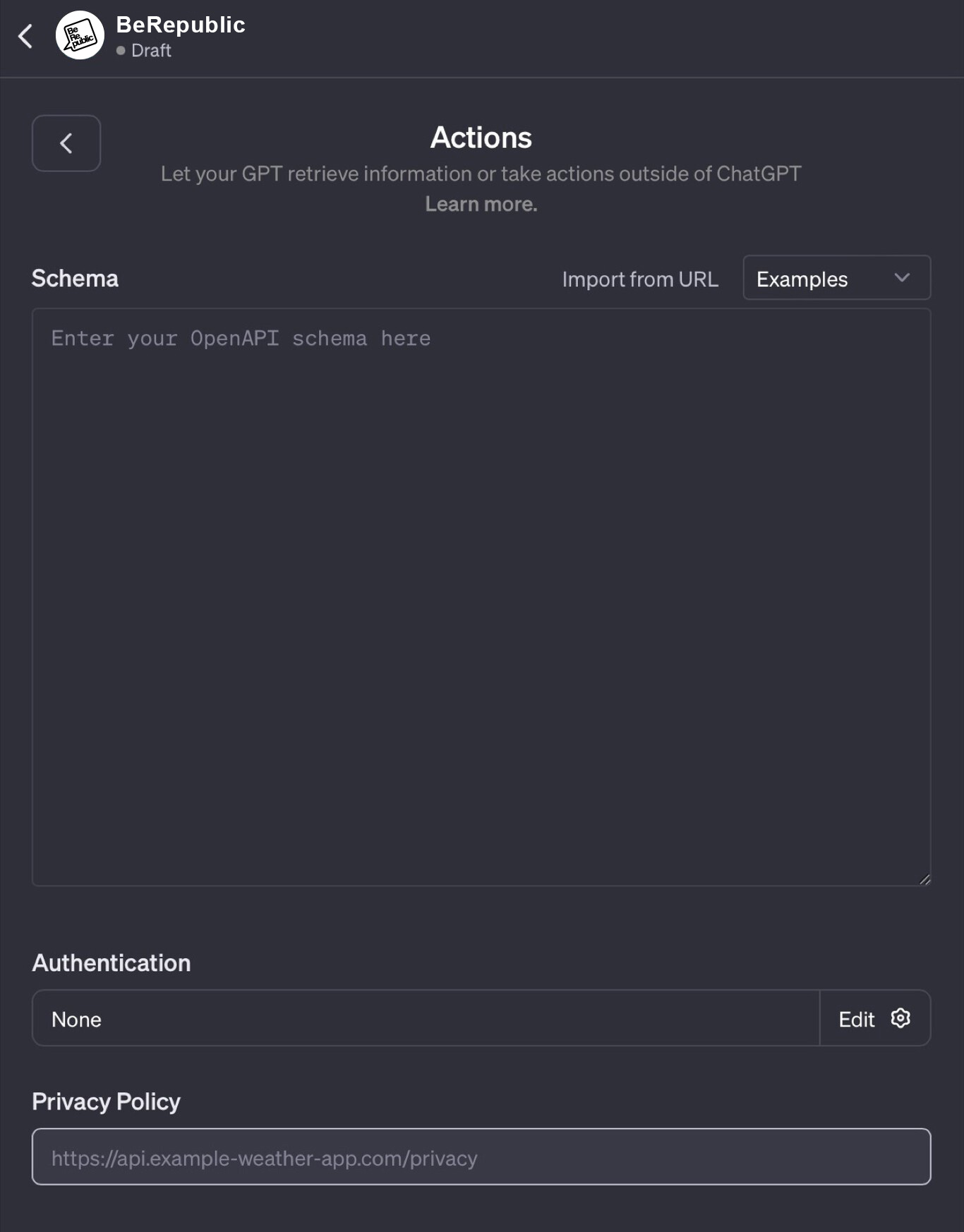Click the Schema section label
Image resolution: width=964 pixels, height=1232 pixels.
pos(76,279)
